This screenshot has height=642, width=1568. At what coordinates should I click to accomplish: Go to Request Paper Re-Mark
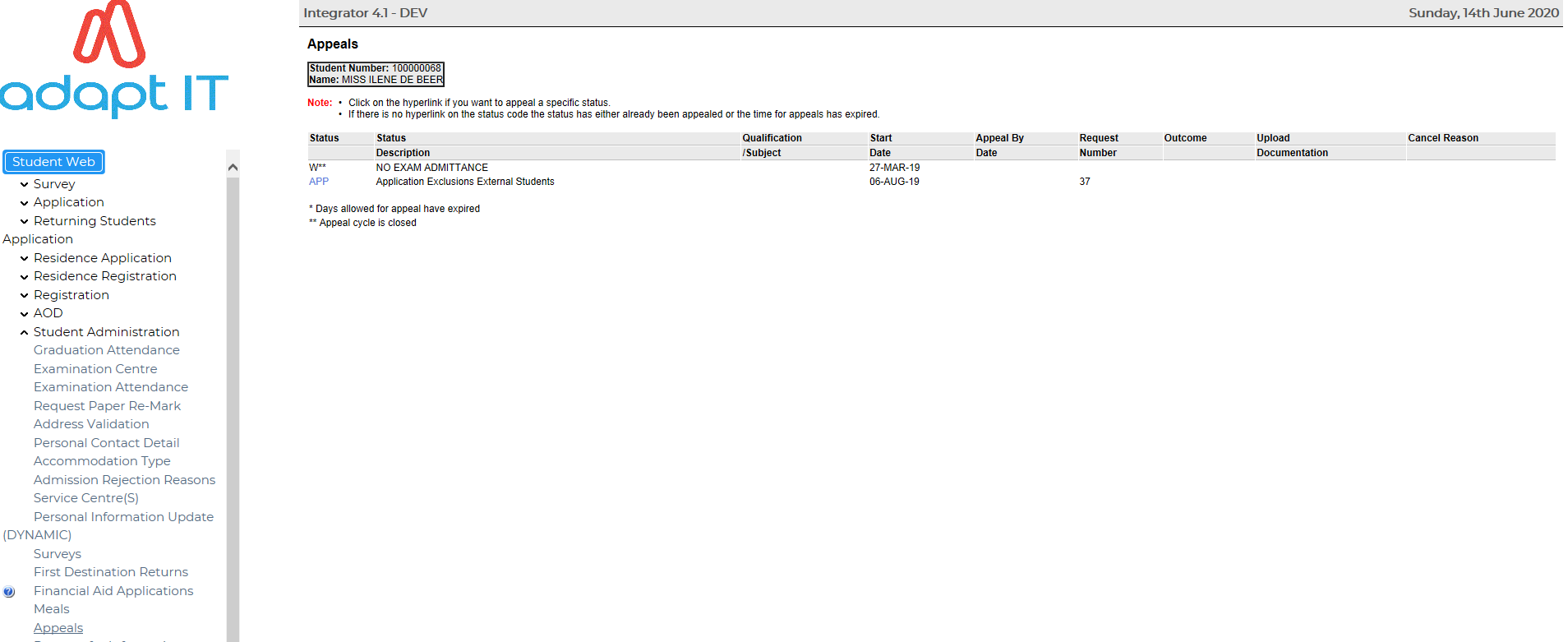coord(107,406)
